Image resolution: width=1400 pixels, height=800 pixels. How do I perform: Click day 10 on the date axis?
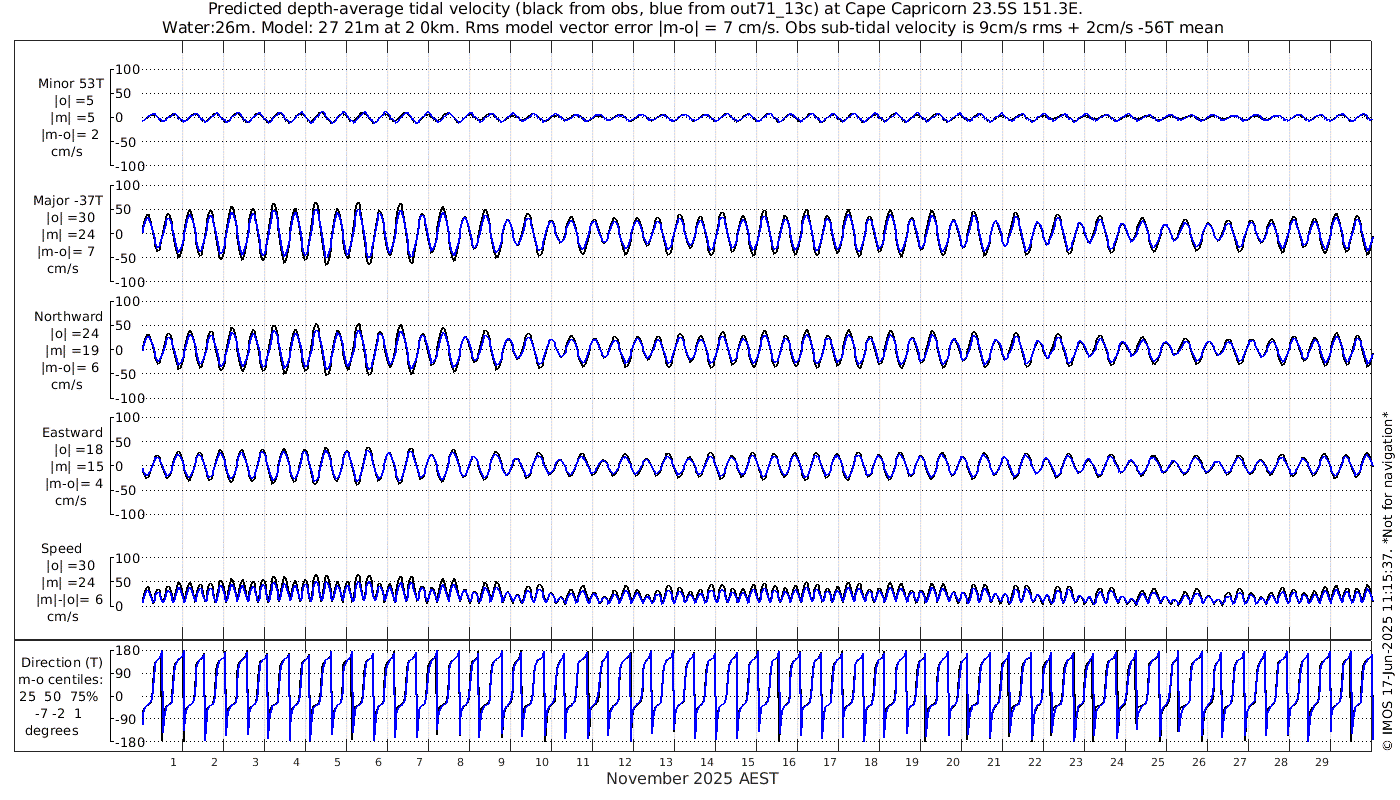tap(542, 762)
